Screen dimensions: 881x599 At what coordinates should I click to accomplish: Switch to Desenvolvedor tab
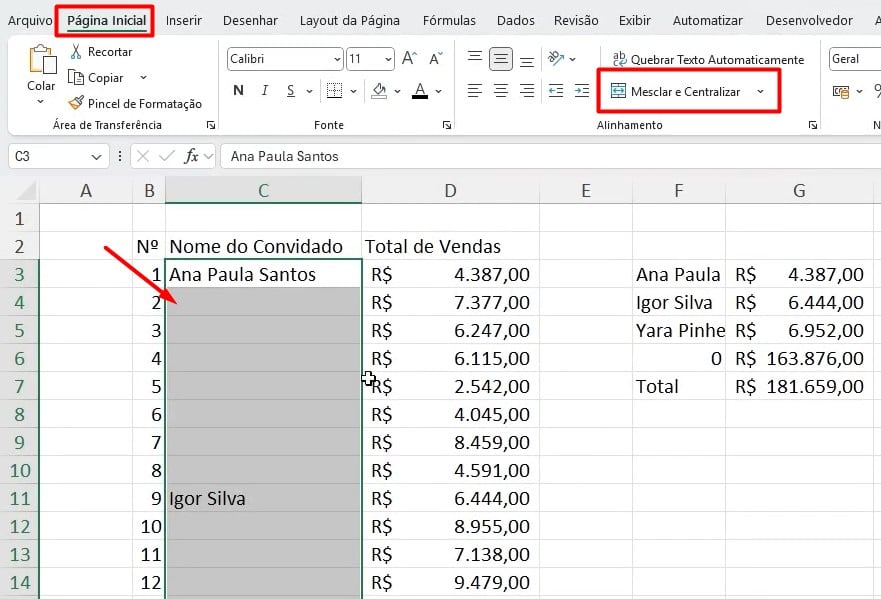809,21
